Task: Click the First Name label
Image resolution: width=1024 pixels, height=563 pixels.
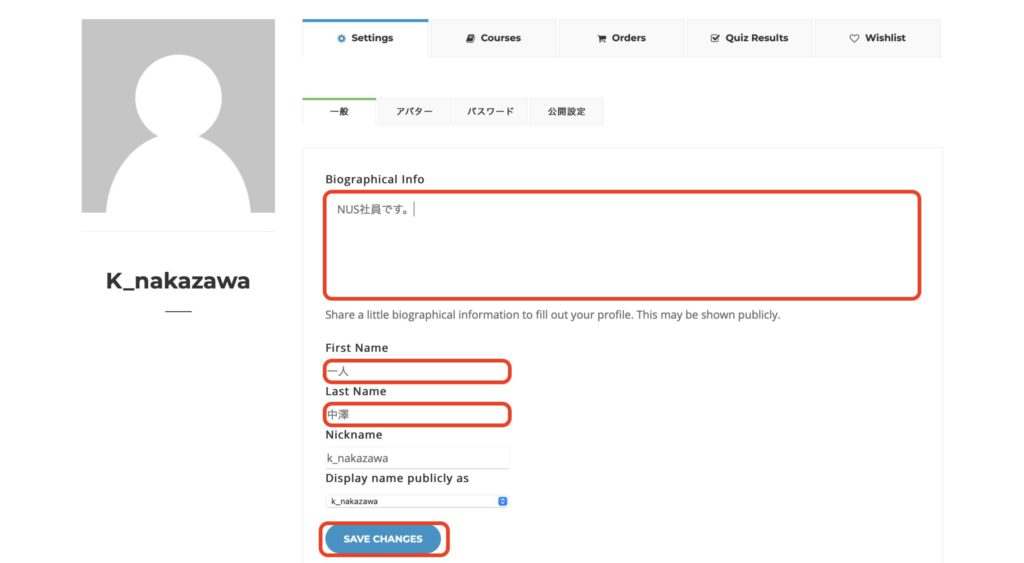Action: click(357, 347)
